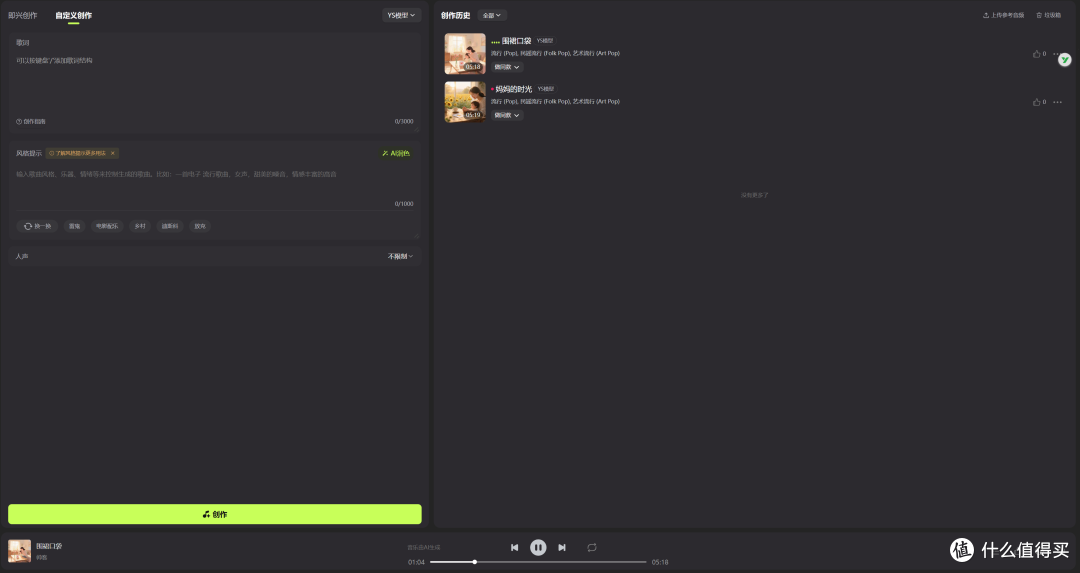Toggle the loop playback icon
This screenshot has height=573, width=1080.
(592, 548)
